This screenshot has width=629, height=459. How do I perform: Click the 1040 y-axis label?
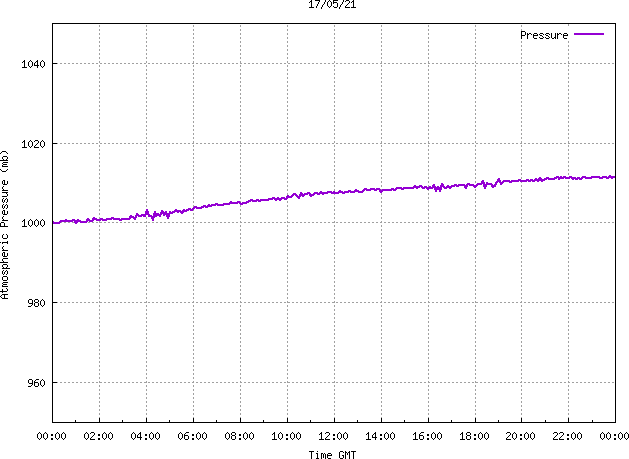coord(34,64)
